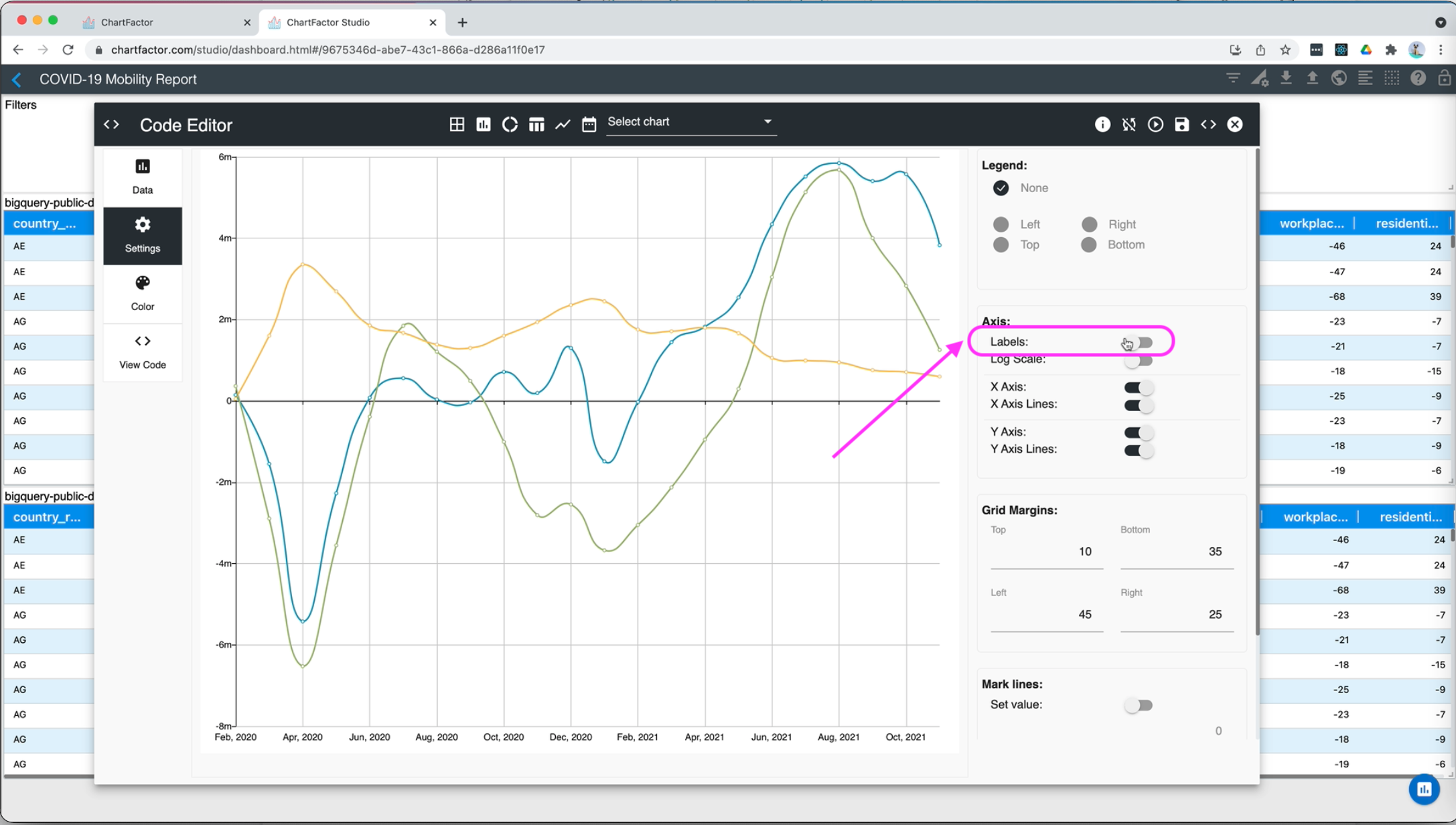Click the Grid Margins Top input field

click(x=1046, y=552)
